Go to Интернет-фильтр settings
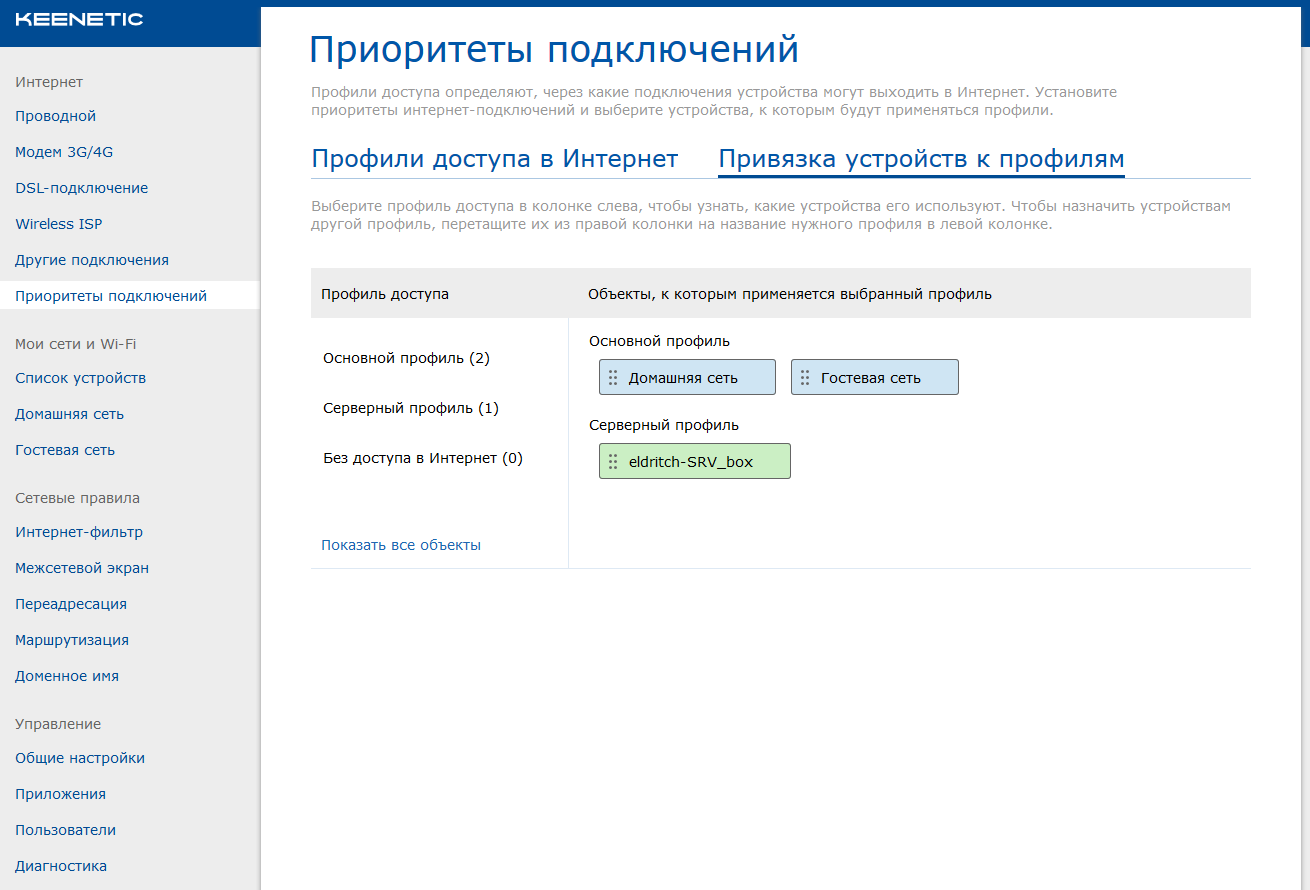1310x890 pixels. (x=79, y=532)
